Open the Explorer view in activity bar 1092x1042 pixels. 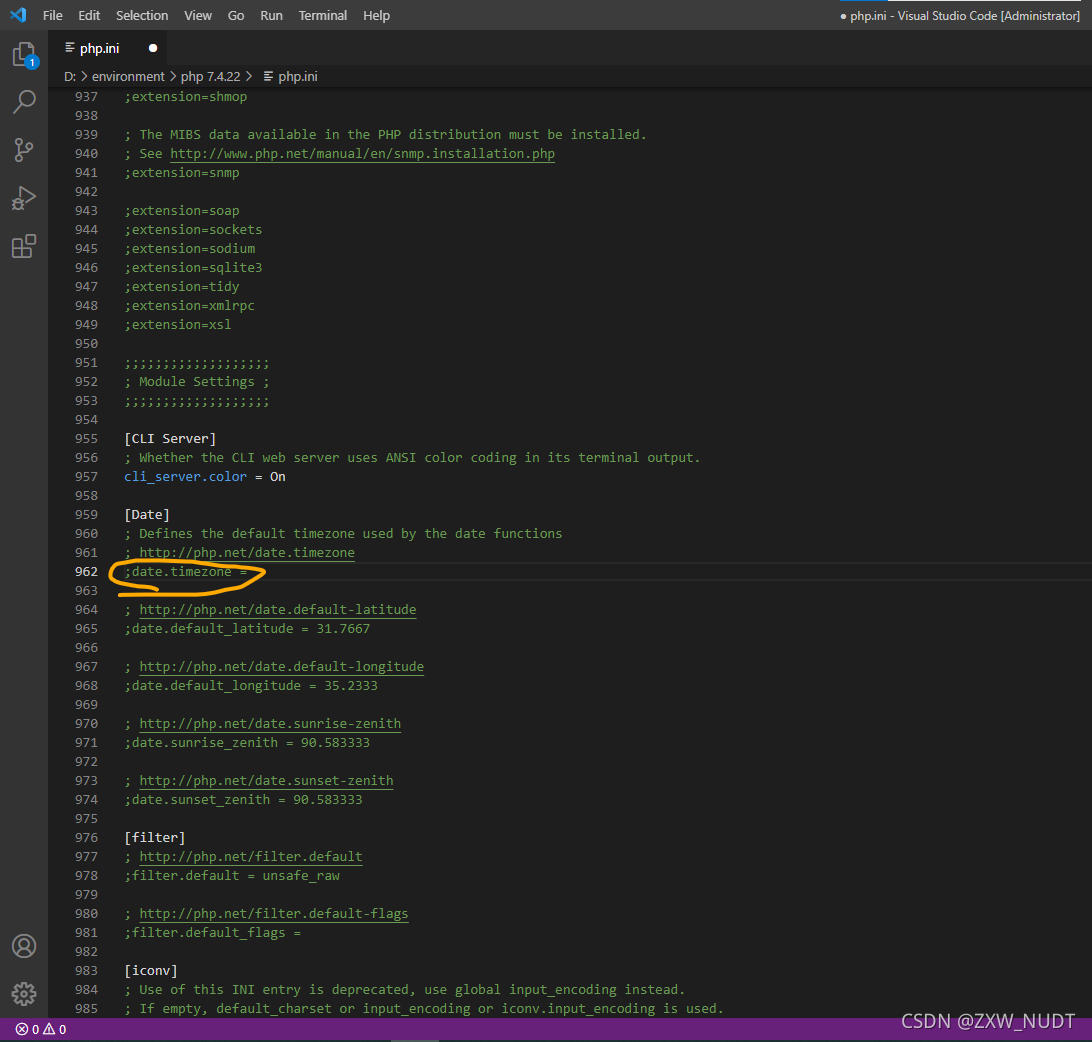(24, 54)
